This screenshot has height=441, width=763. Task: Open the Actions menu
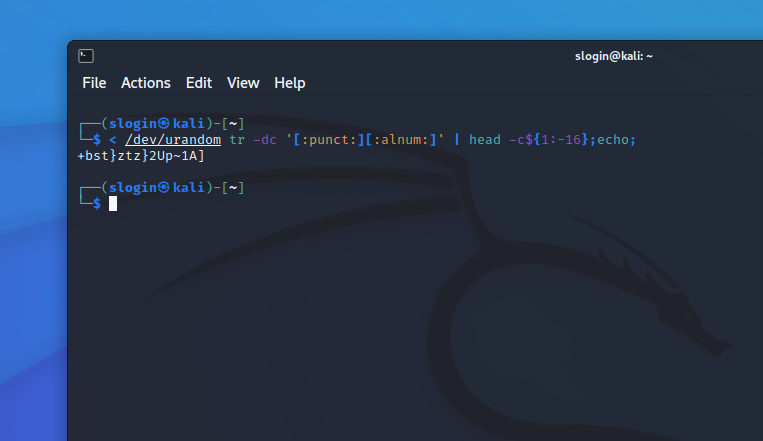[x=145, y=83]
